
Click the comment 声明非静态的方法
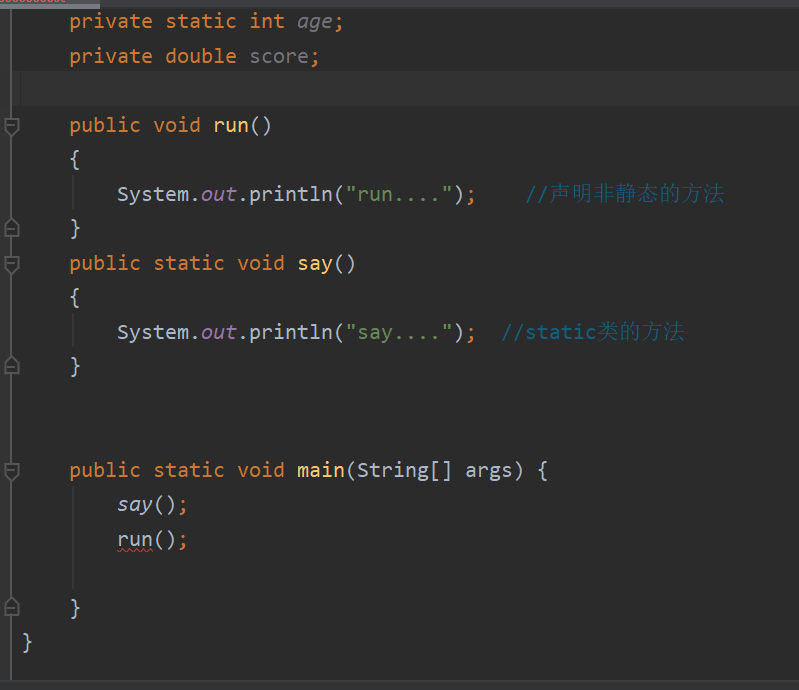[624, 194]
